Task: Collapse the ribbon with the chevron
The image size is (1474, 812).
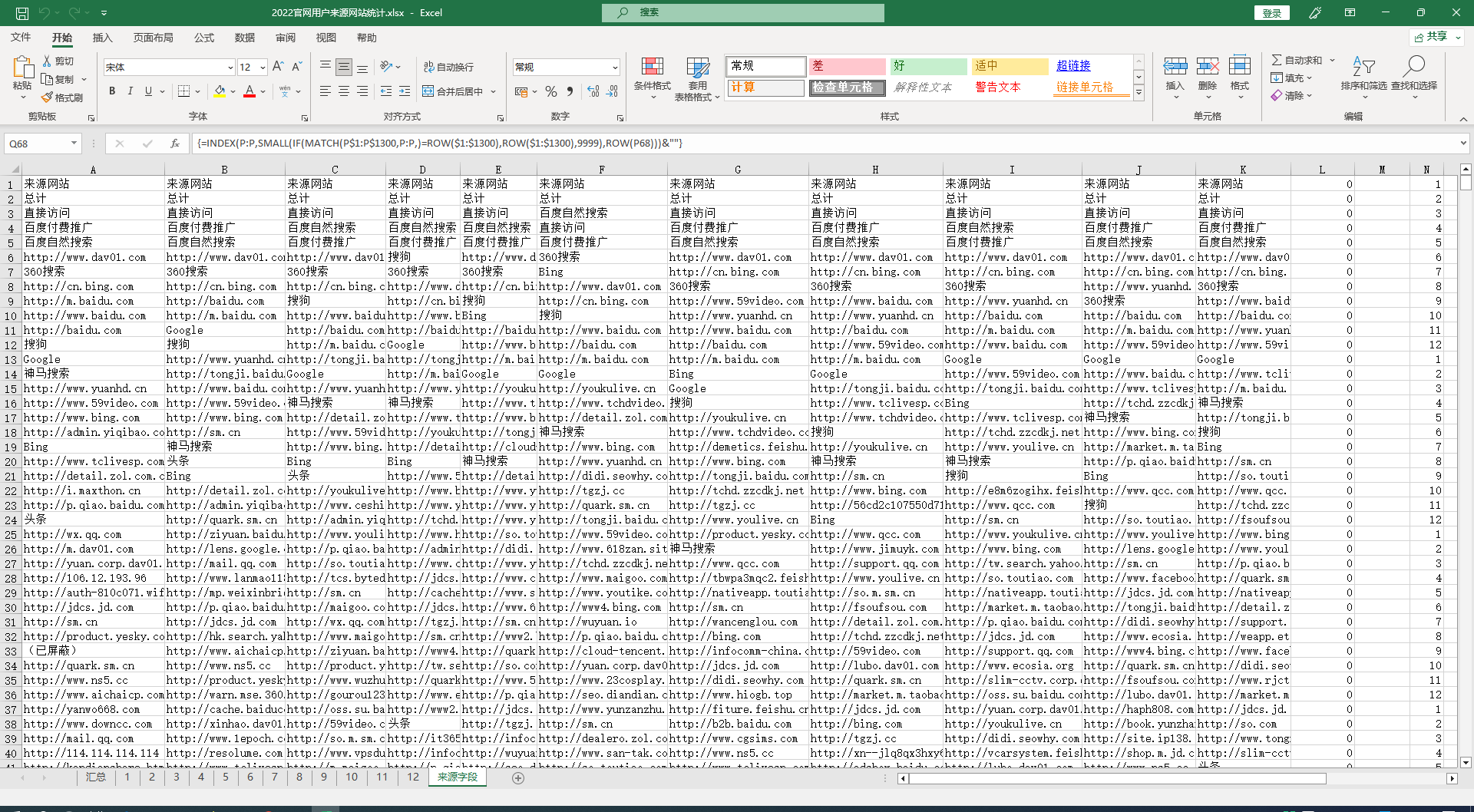Action: 1463,119
